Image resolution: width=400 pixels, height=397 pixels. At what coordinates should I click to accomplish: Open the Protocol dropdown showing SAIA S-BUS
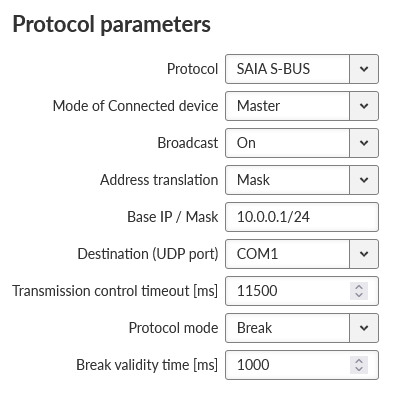coord(302,69)
